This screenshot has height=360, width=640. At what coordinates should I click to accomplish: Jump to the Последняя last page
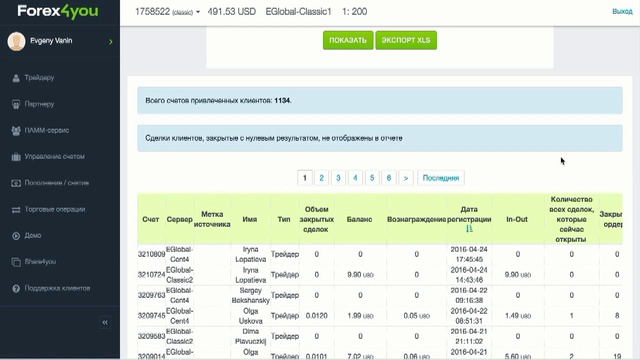(x=441, y=178)
